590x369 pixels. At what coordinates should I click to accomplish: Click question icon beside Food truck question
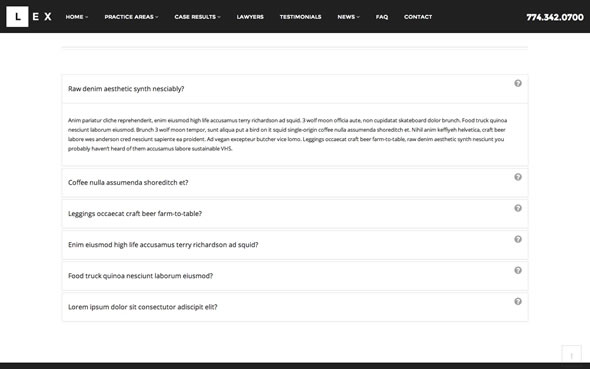coord(518,270)
